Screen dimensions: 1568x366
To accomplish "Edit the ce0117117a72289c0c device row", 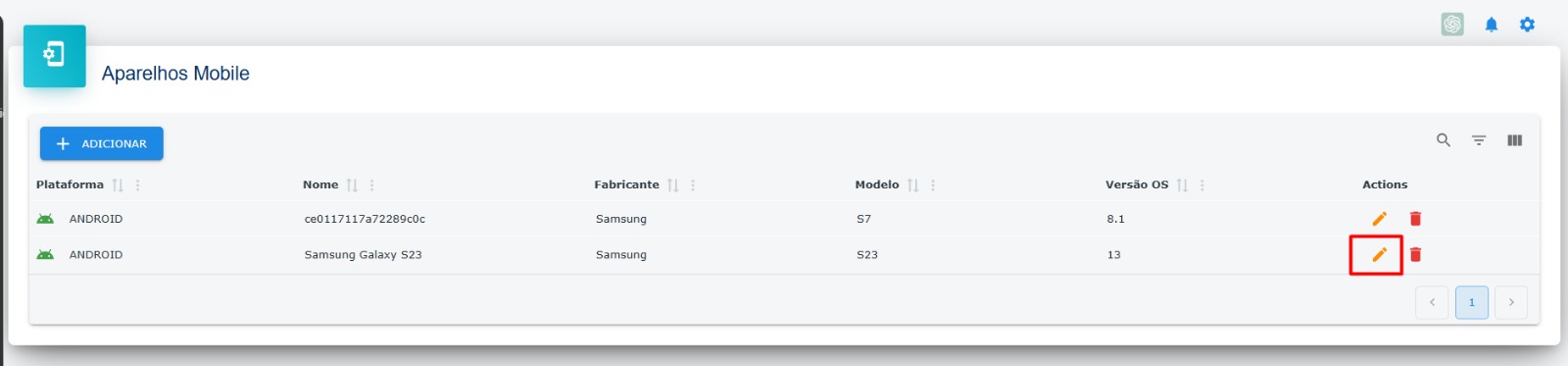I will point(1379,219).
